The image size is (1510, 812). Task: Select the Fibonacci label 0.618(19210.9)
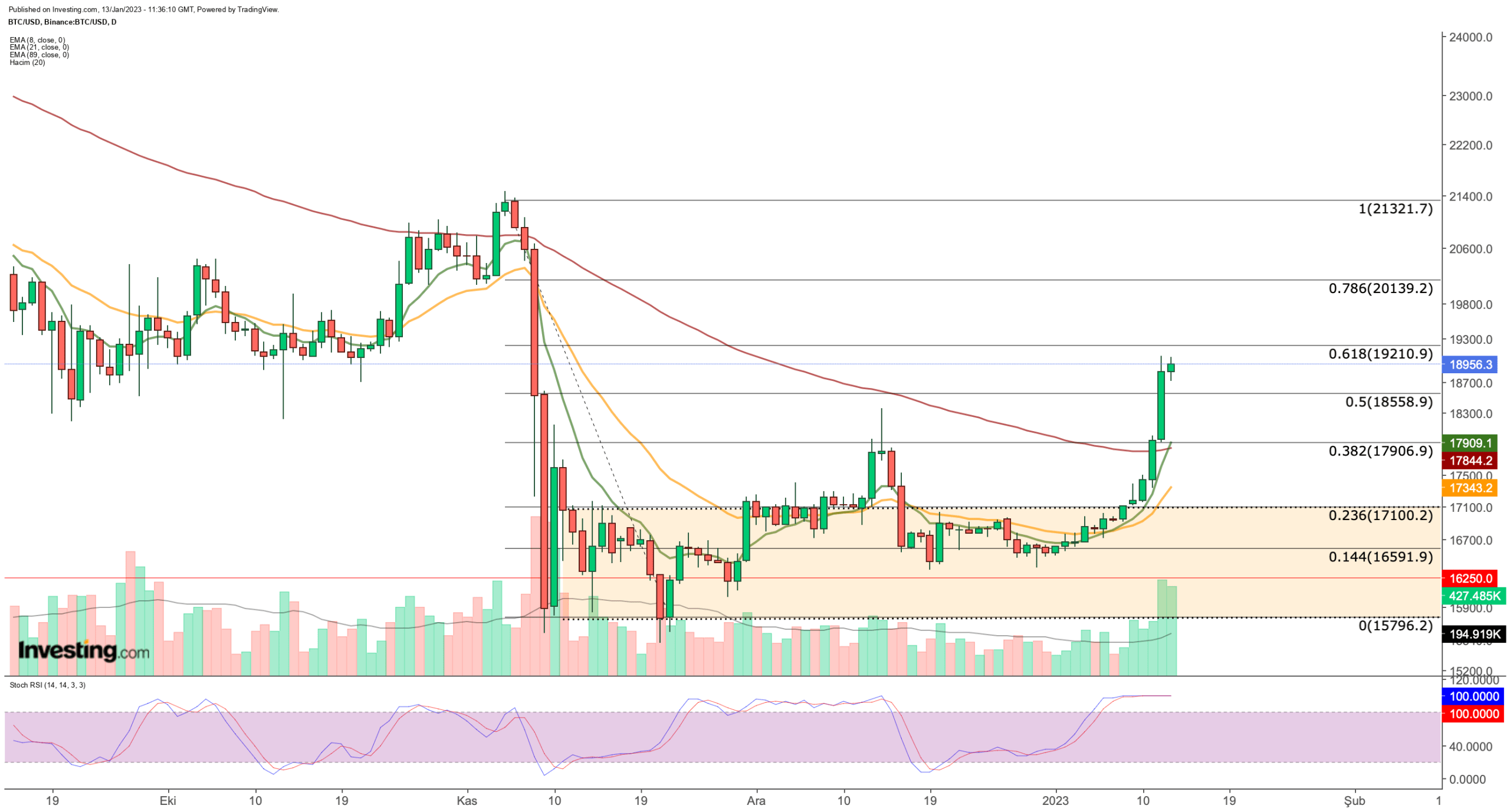coord(1380,353)
